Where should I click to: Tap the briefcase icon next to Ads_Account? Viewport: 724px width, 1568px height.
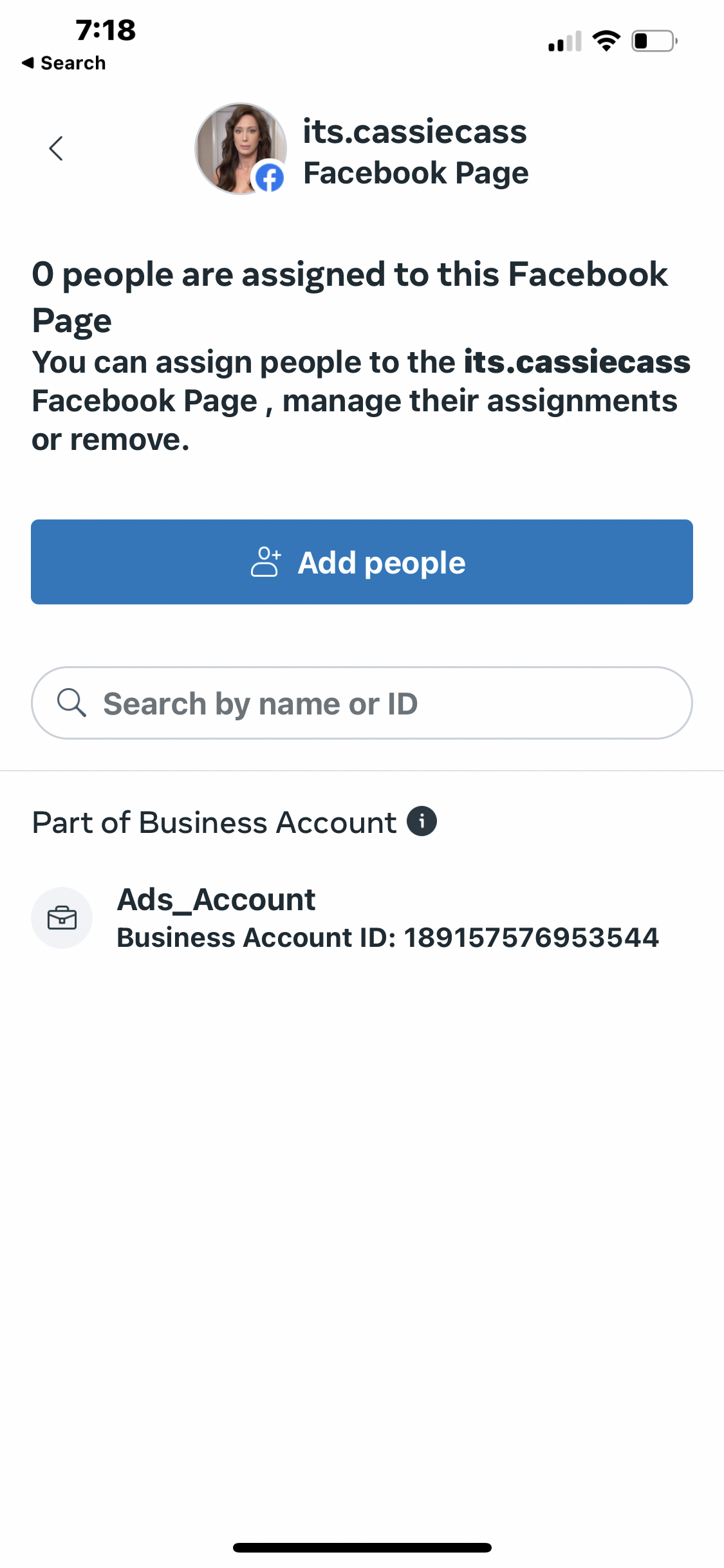(x=62, y=918)
